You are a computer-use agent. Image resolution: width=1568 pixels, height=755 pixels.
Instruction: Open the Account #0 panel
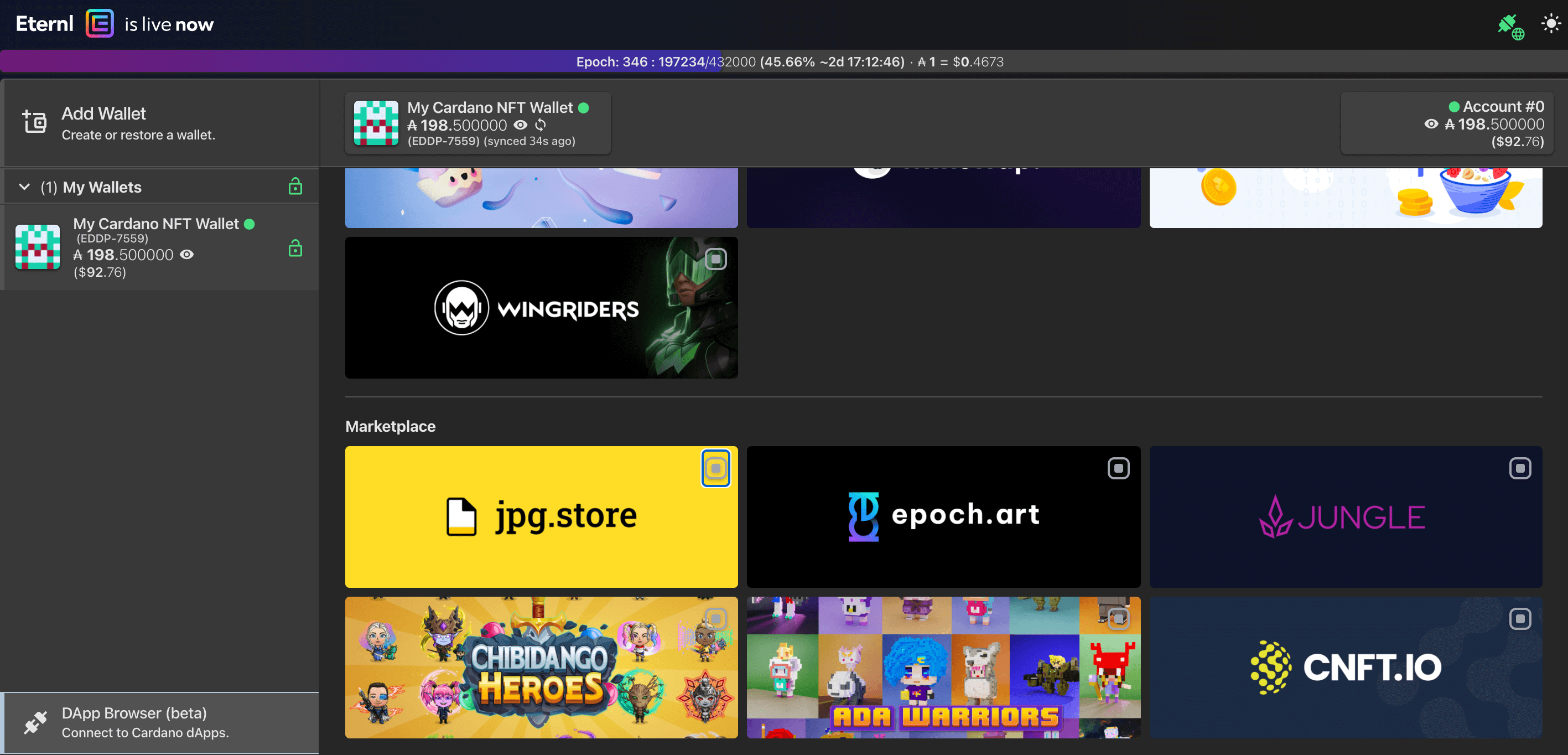(1446, 123)
